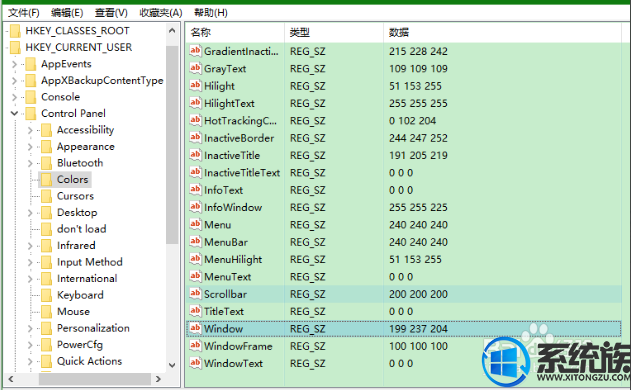631x390 pixels.
Task: Click InactiveBorder's string value icon
Action: [x=195, y=138]
